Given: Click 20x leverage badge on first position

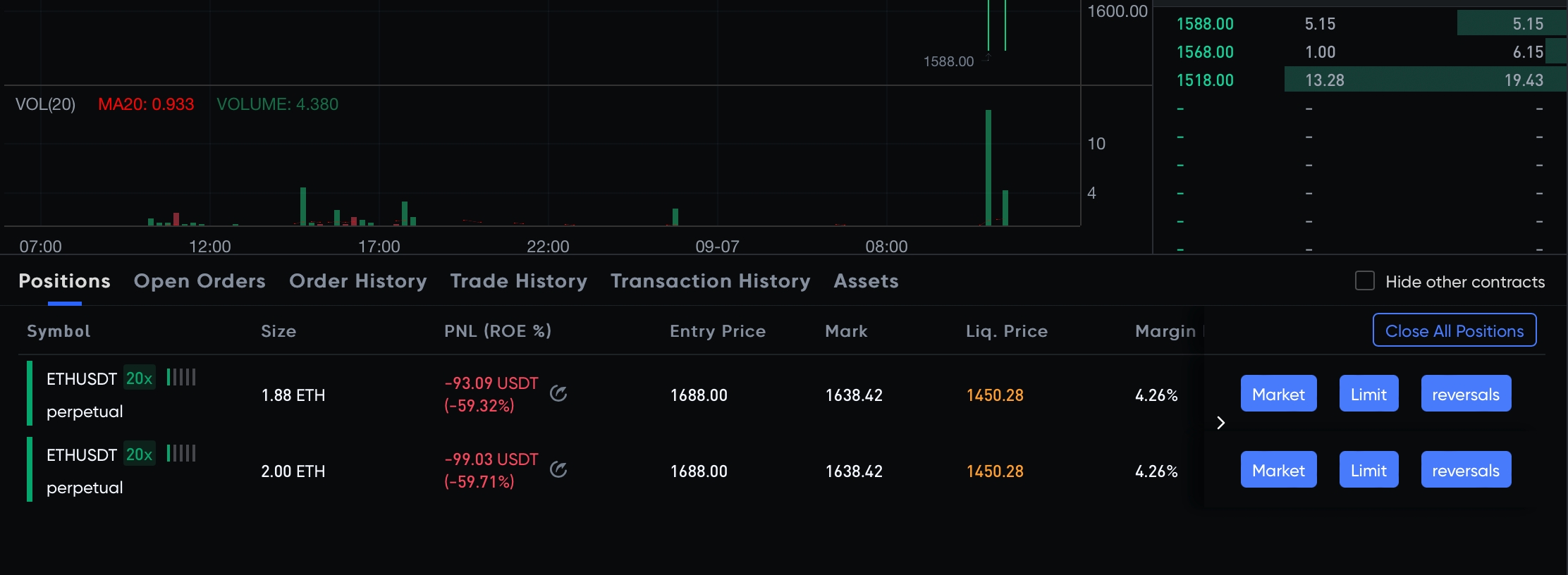Looking at the screenshot, I should pos(139,378).
